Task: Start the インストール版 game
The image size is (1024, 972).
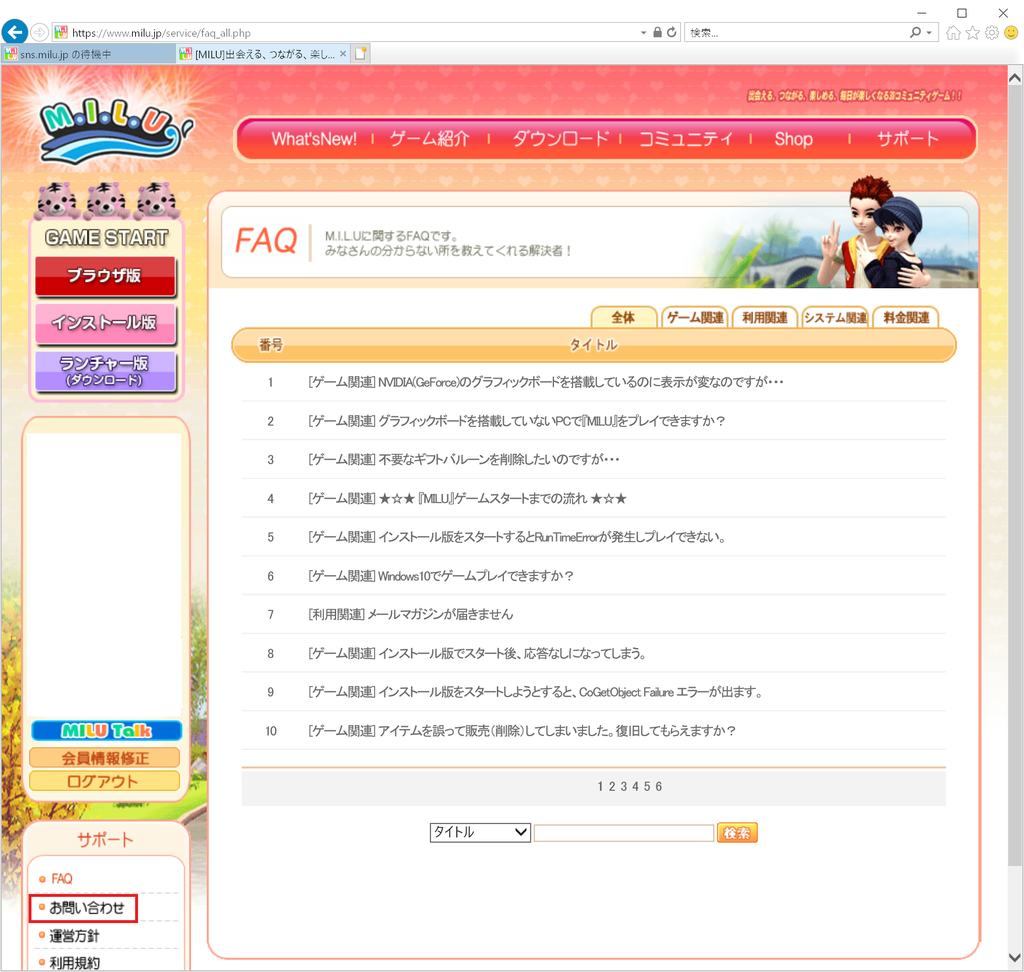Action: 105,323
